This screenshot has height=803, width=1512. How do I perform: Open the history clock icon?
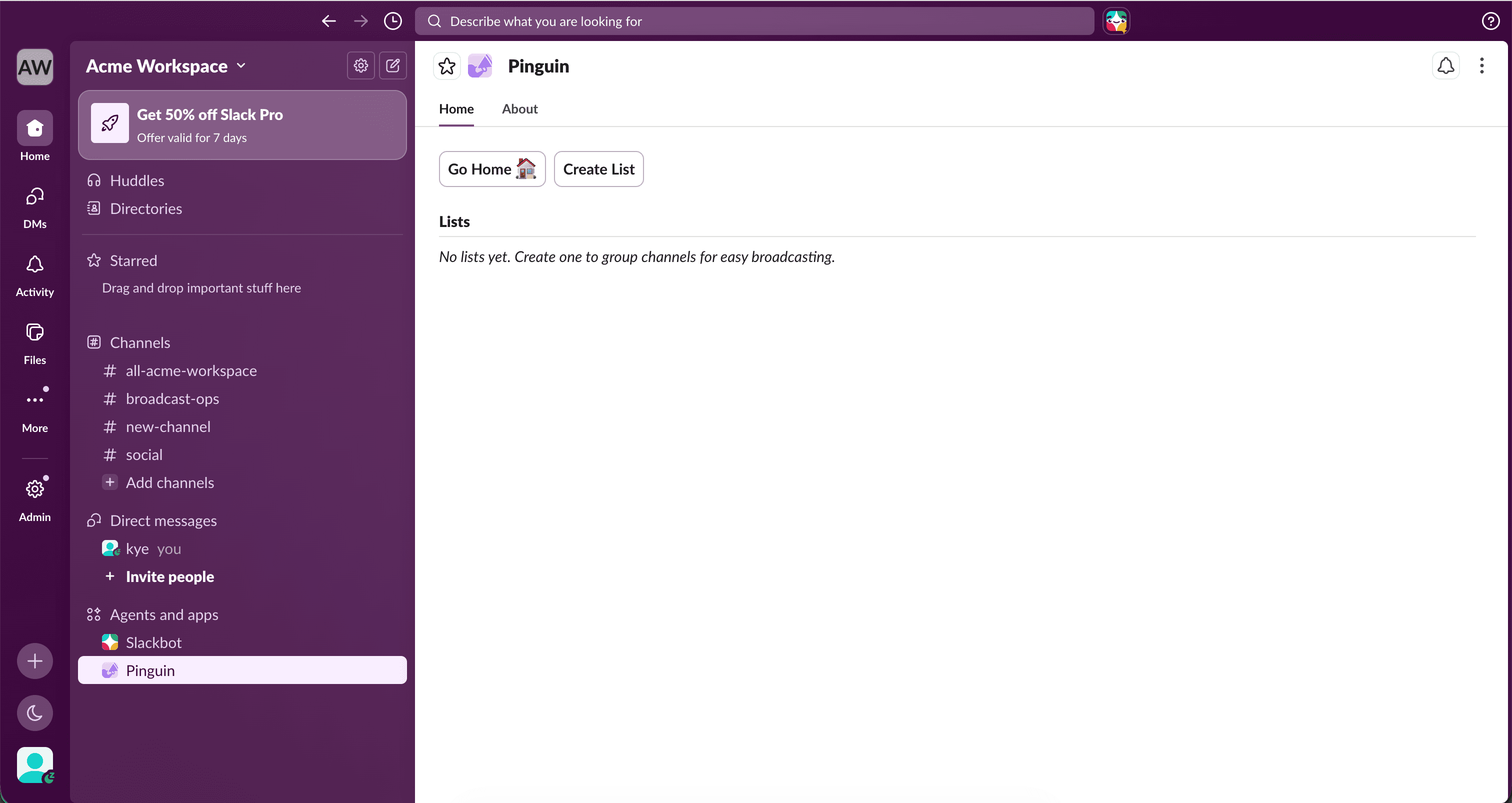click(392, 21)
